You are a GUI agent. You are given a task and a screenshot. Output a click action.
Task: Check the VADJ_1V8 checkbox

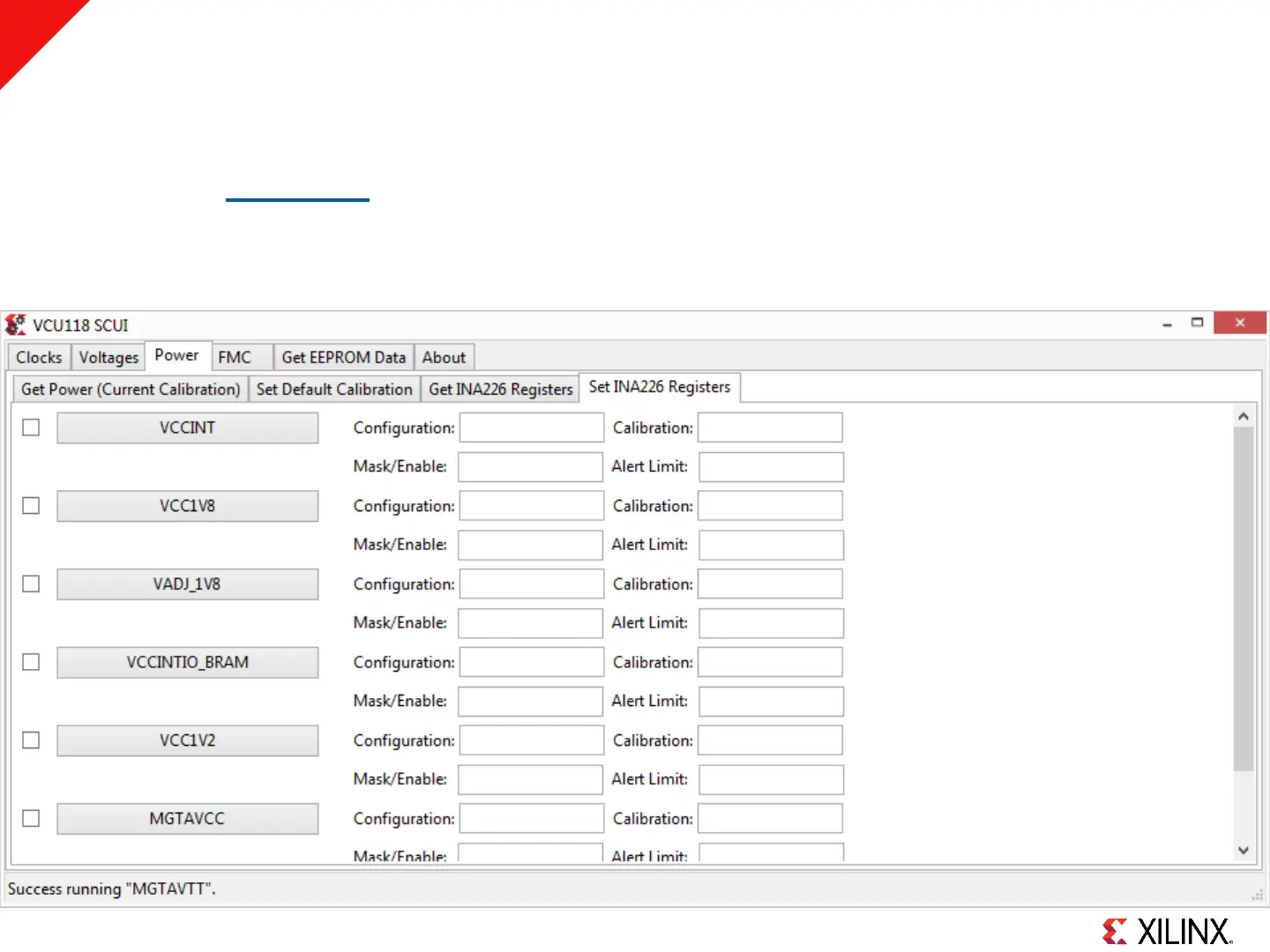[x=31, y=584]
